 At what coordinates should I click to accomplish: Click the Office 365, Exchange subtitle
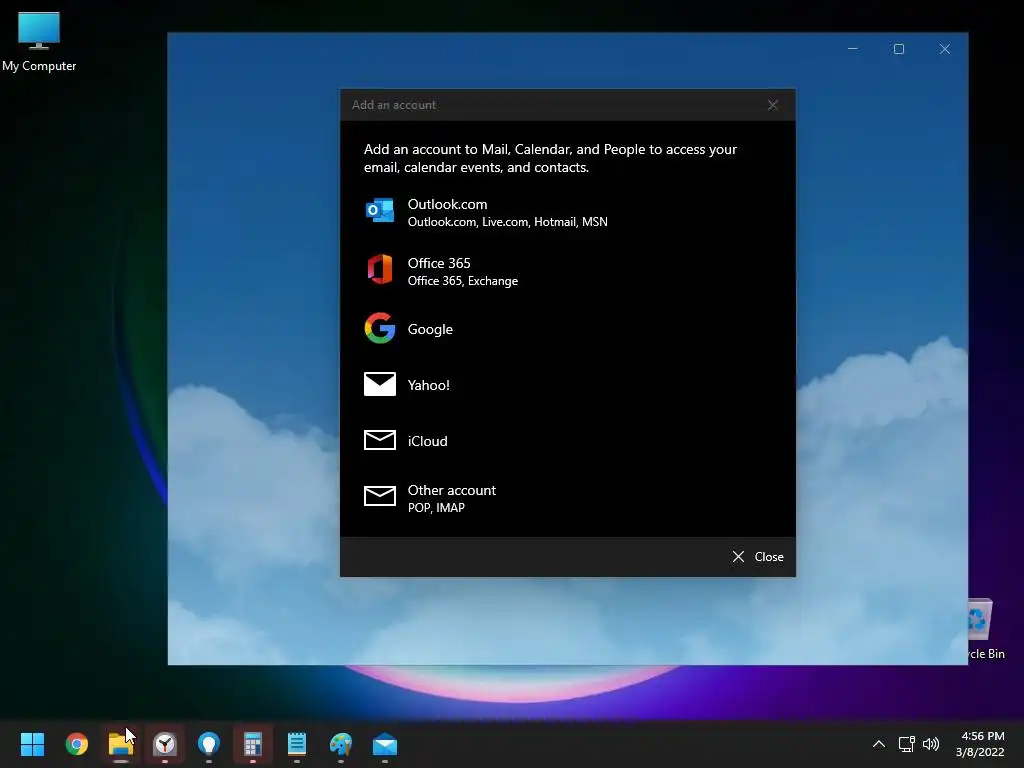pyautogui.click(x=462, y=281)
